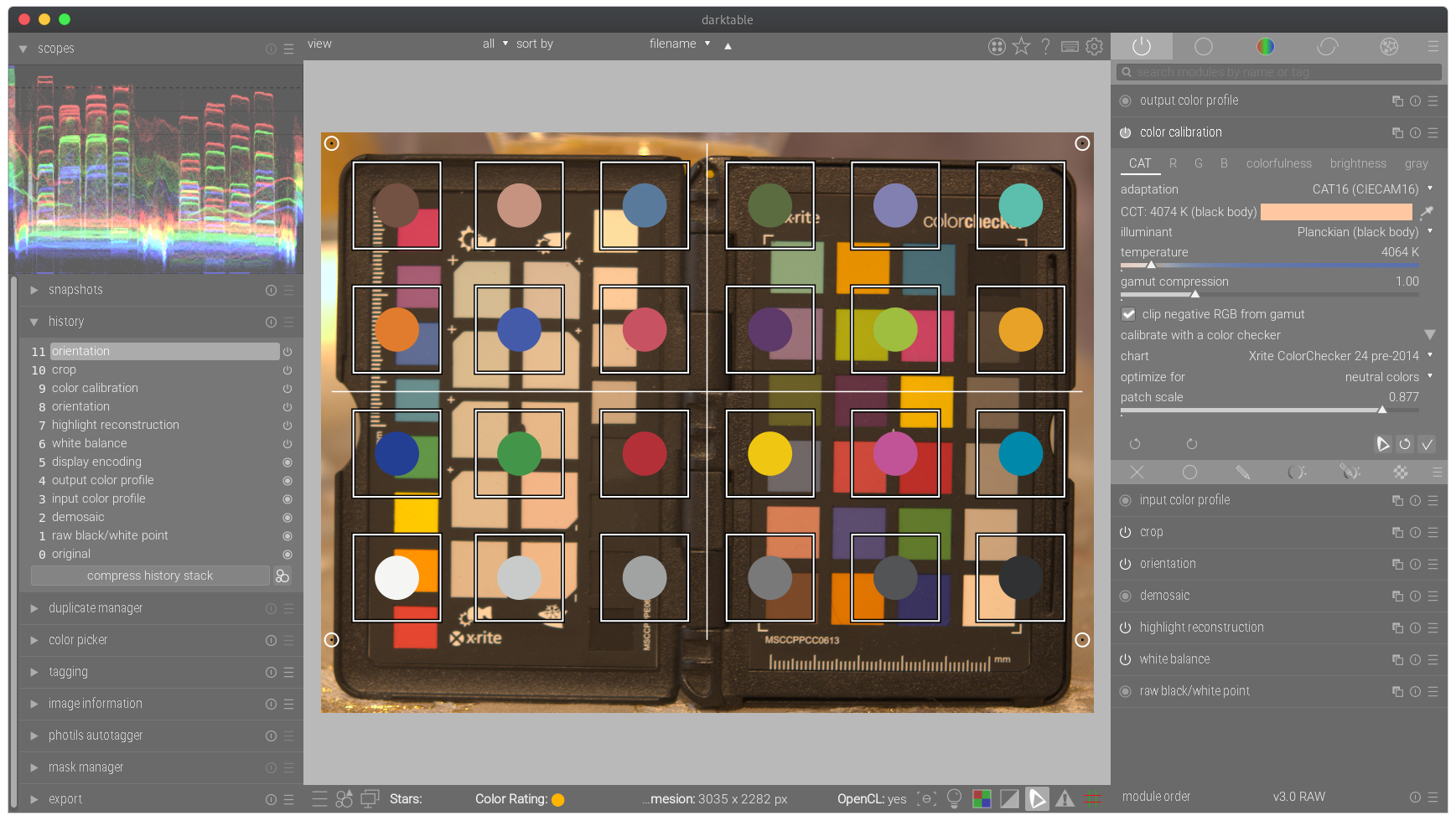Image resolution: width=1456 pixels, height=821 pixels.
Task: Switch to the brightness tab in color calibration
Action: click(x=1358, y=163)
